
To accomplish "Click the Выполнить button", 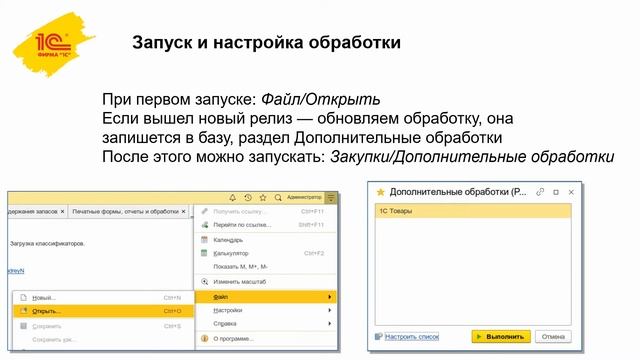I will click(x=501, y=337).
